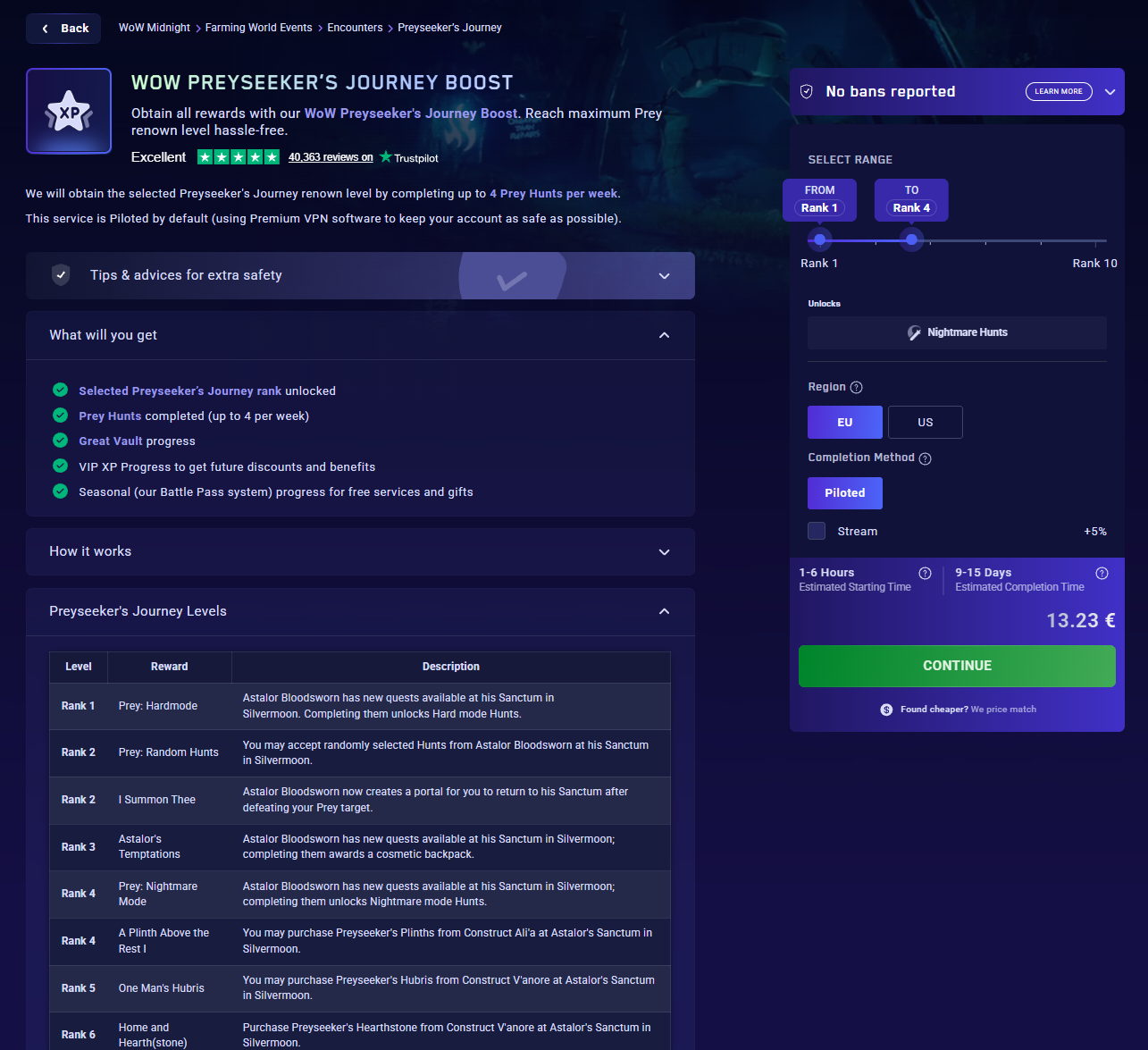
Task: Open the 40,363 reviews link
Action: (x=331, y=157)
